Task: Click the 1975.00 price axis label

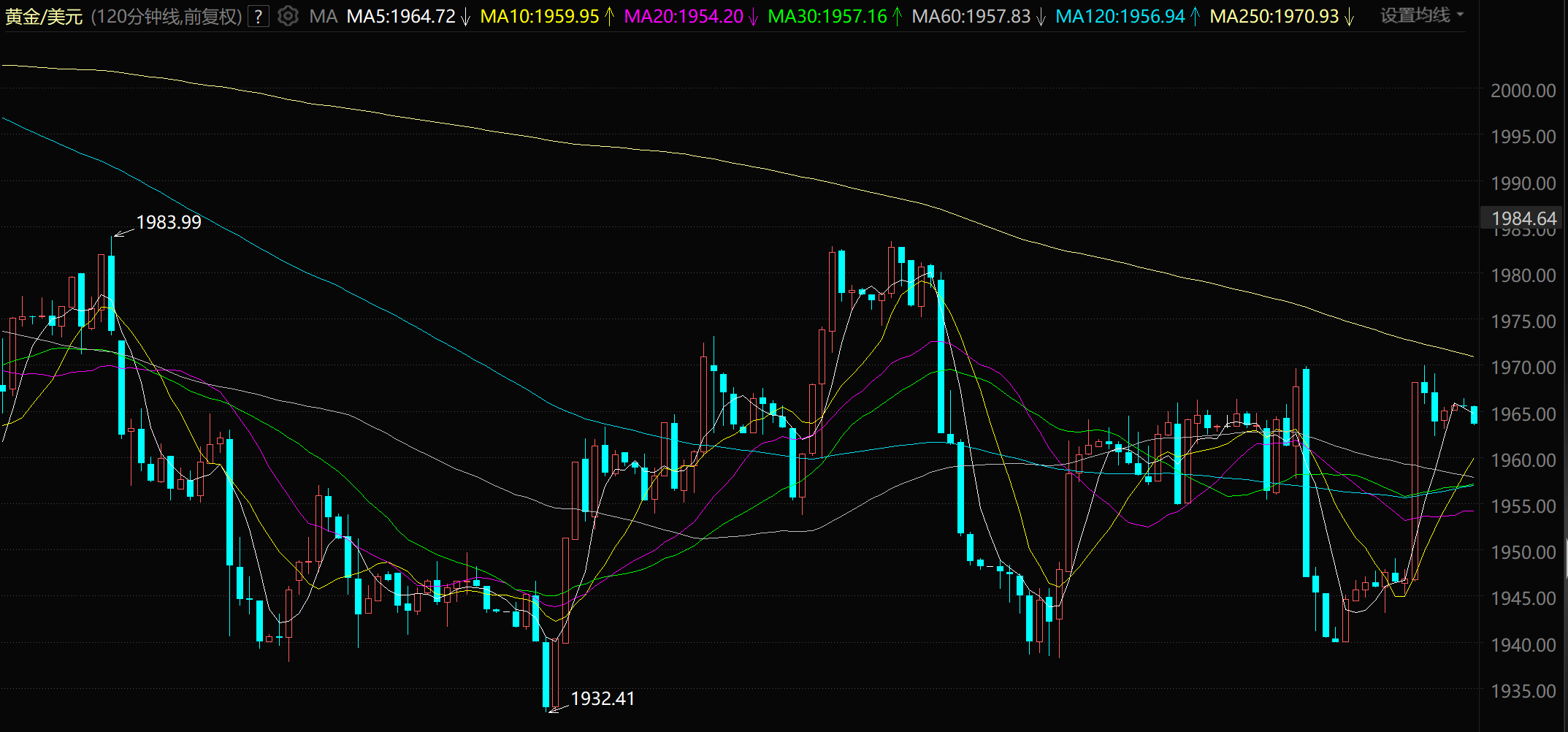Action: (1523, 321)
